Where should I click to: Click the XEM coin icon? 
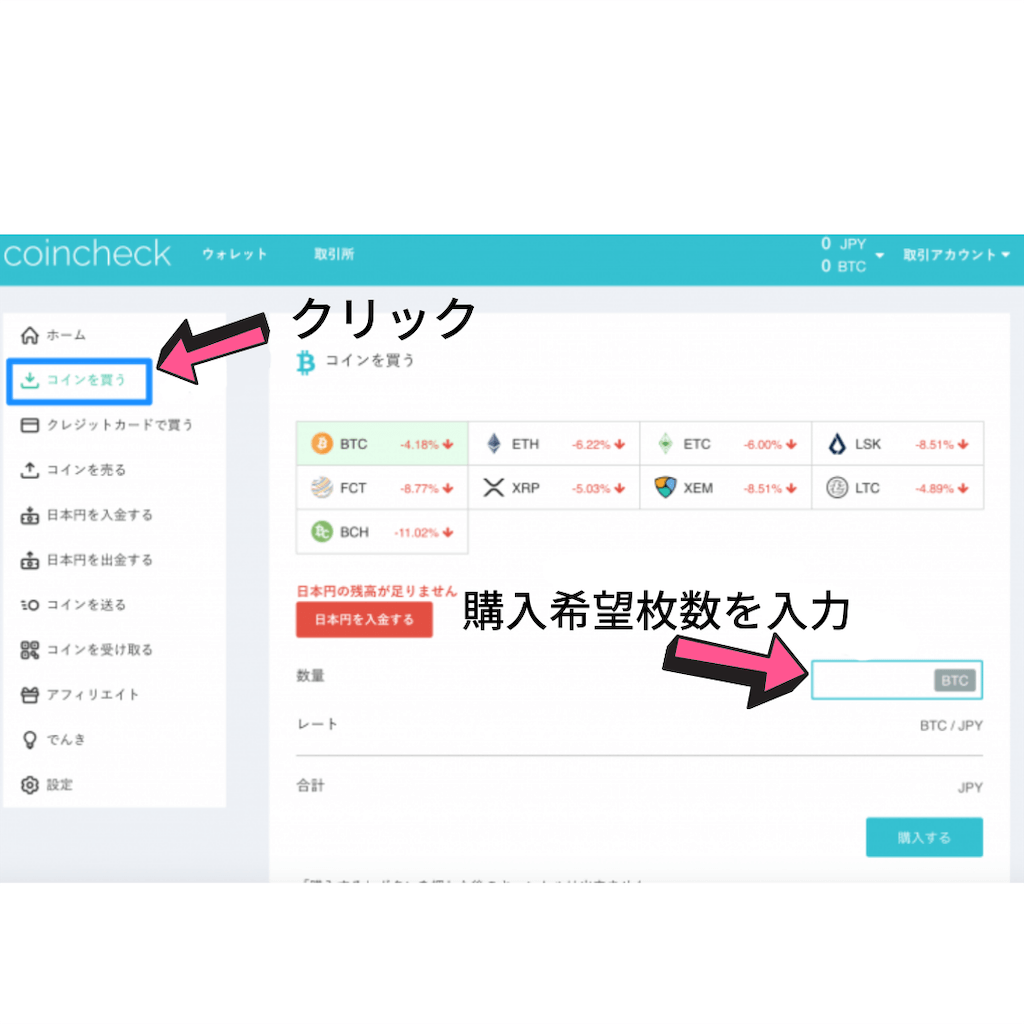point(665,487)
